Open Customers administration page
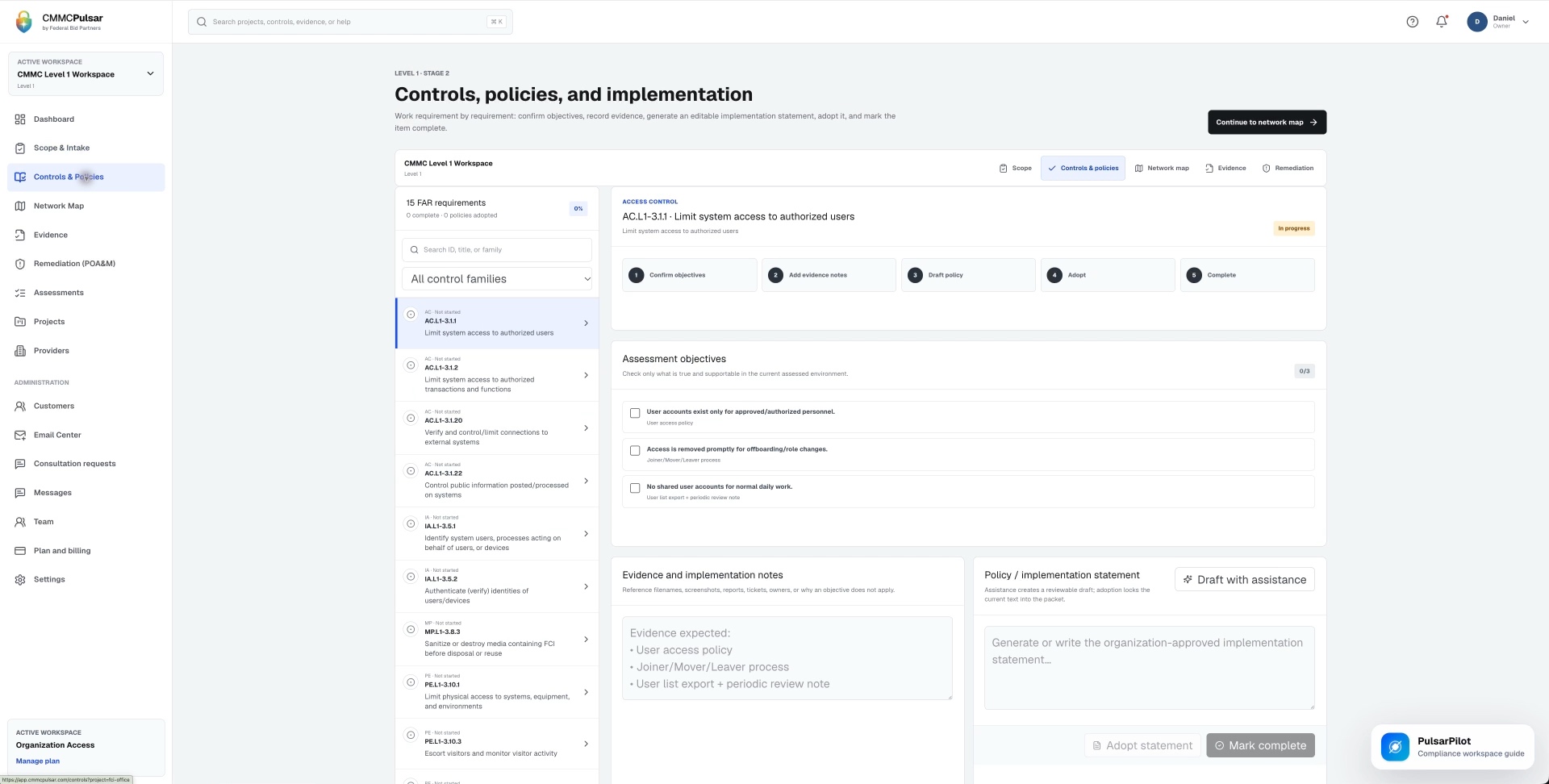The width and height of the screenshot is (1549, 784). (x=86, y=407)
